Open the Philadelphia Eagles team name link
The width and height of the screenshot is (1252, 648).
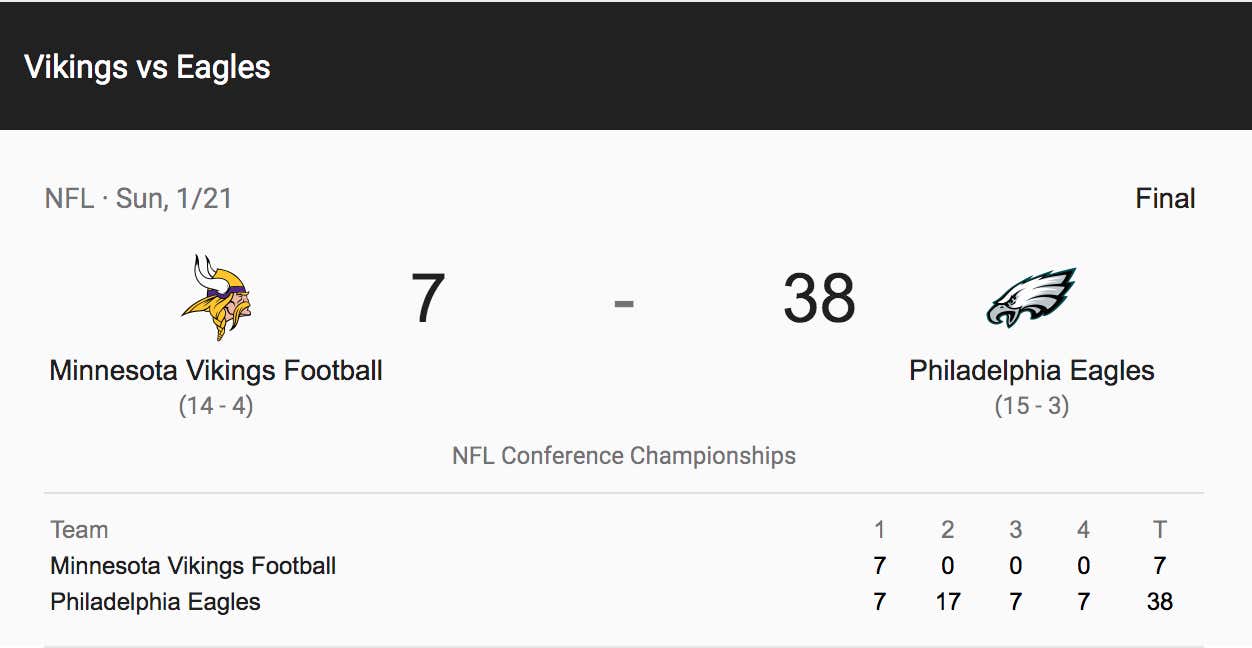[x=1032, y=371]
